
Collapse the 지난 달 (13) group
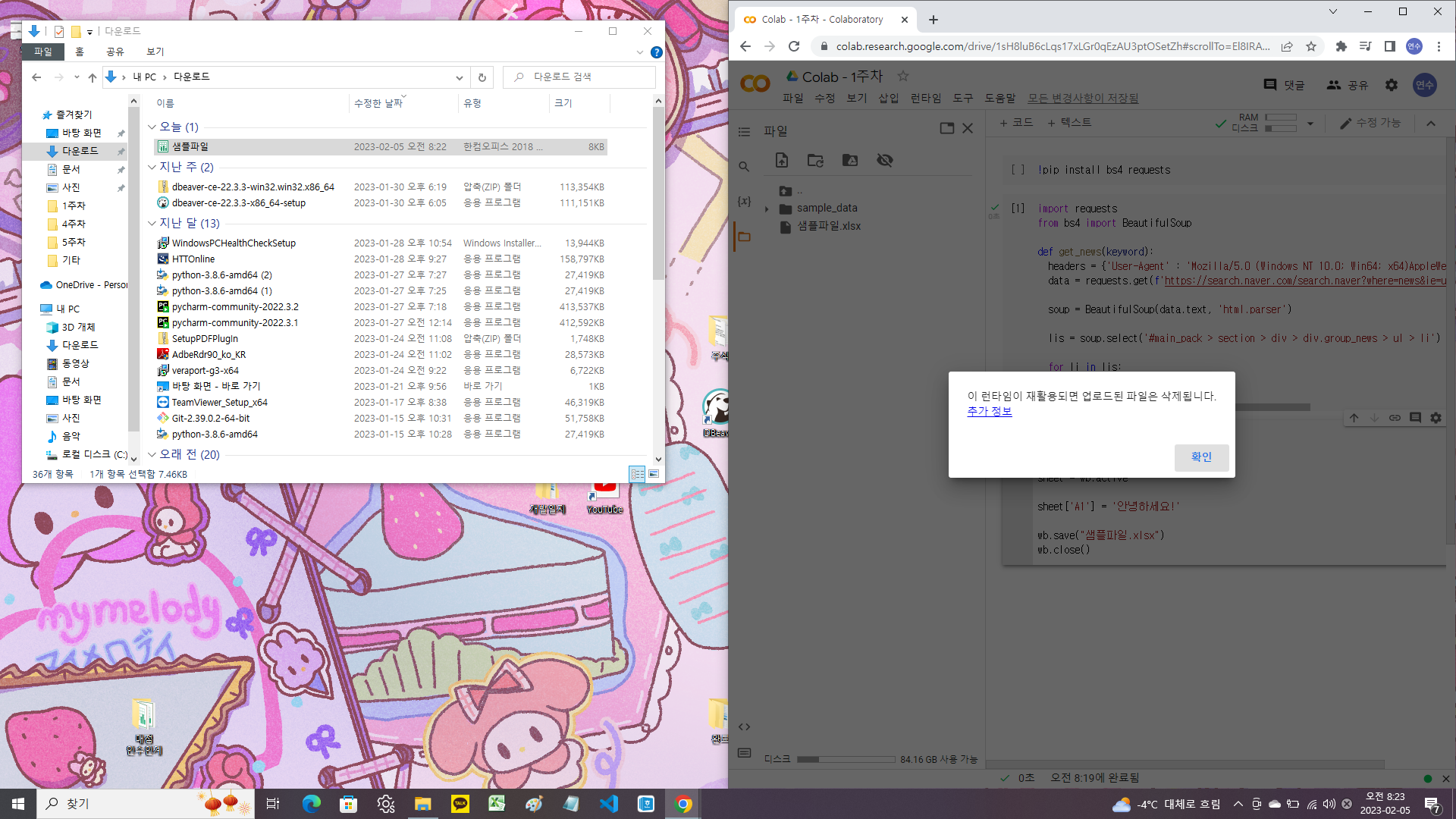coord(152,223)
